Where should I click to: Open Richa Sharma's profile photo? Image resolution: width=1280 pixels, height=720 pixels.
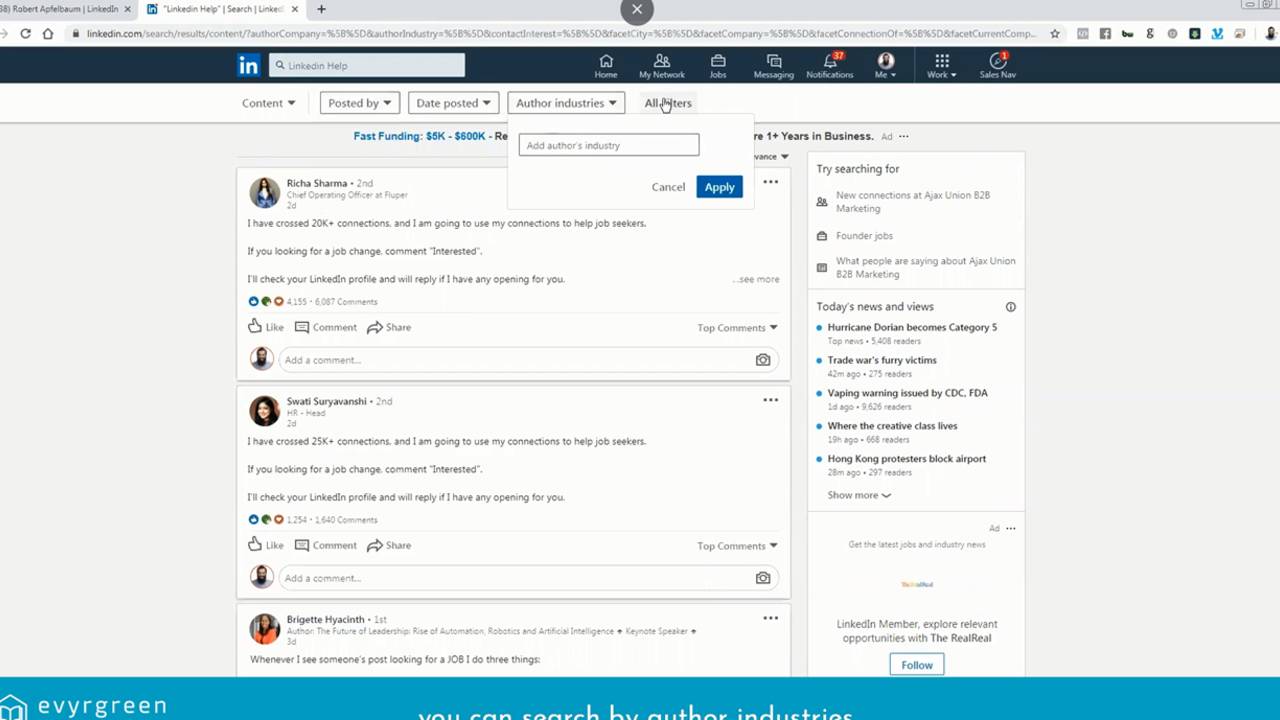click(265, 192)
